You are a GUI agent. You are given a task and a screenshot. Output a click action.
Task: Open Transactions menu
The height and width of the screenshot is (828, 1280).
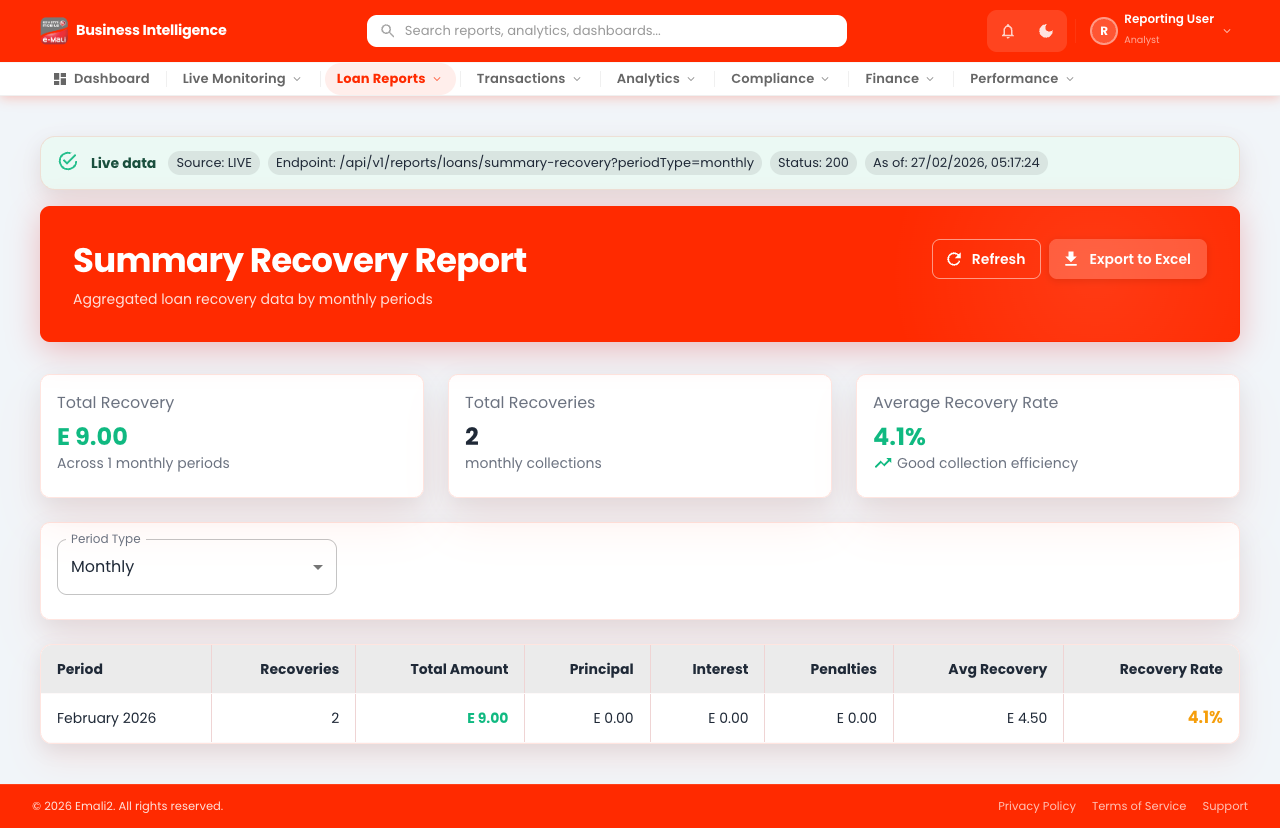tap(528, 79)
